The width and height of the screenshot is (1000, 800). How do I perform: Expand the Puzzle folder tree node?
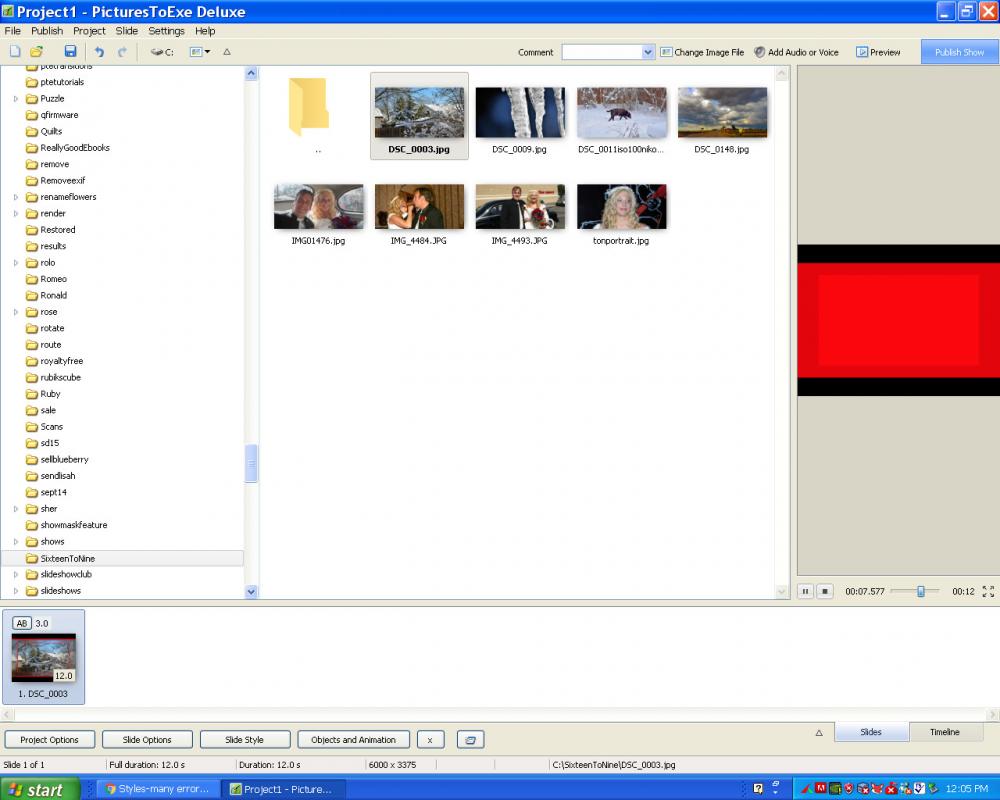[16, 99]
